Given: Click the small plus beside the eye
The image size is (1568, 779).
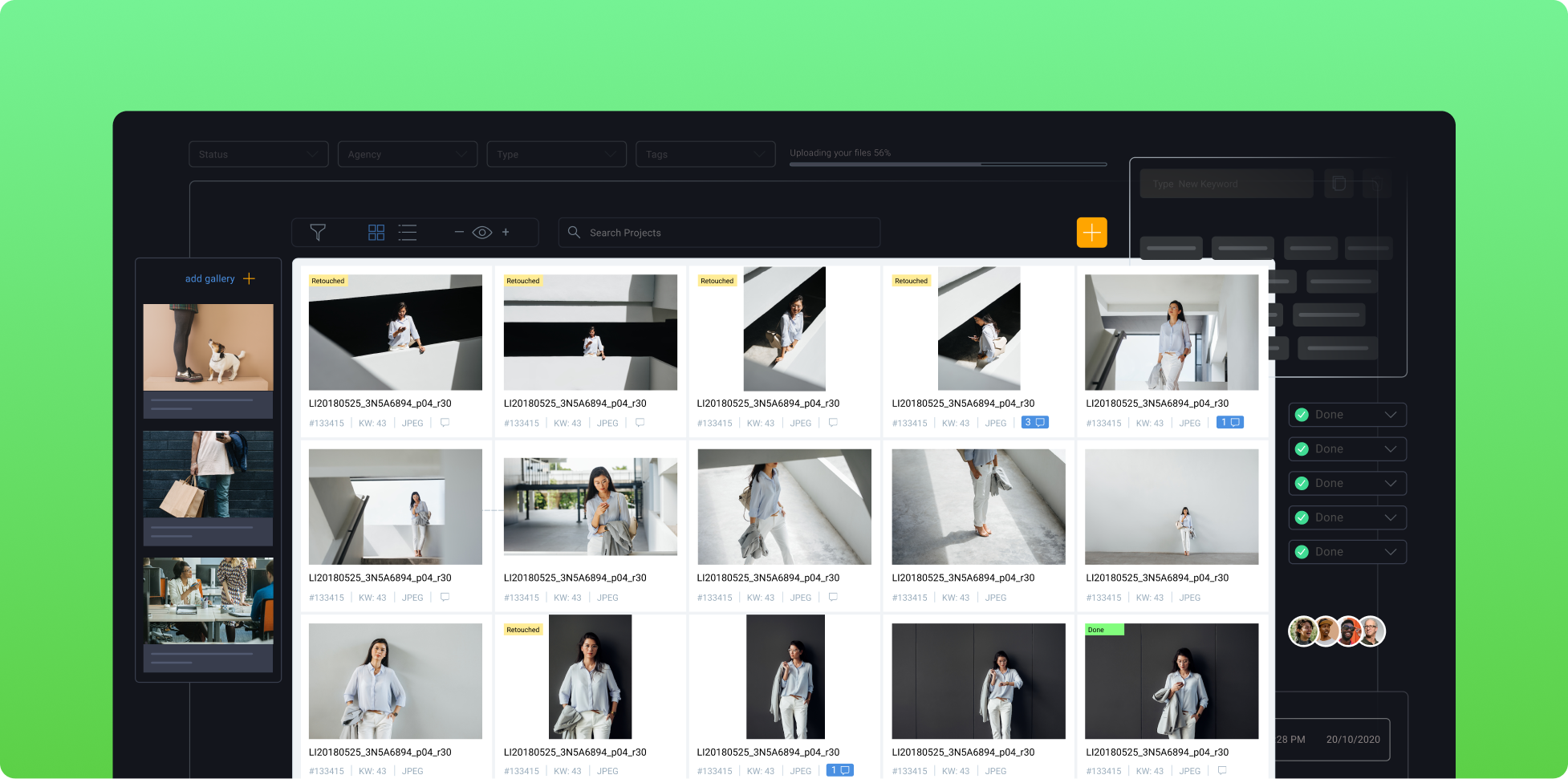Looking at the screenshot, I should (506, 232).
